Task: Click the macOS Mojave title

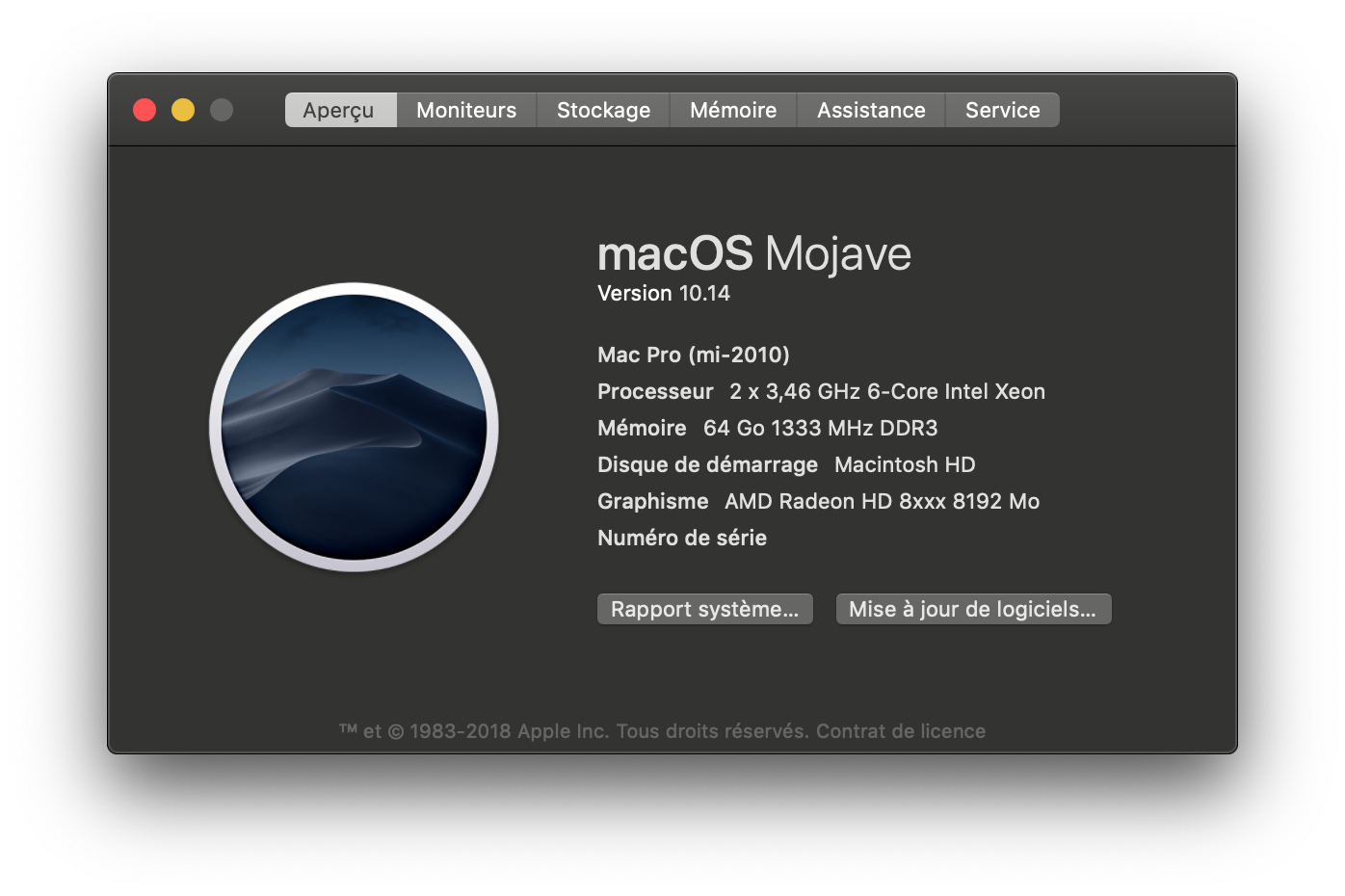Action: (x=754, y=253)
